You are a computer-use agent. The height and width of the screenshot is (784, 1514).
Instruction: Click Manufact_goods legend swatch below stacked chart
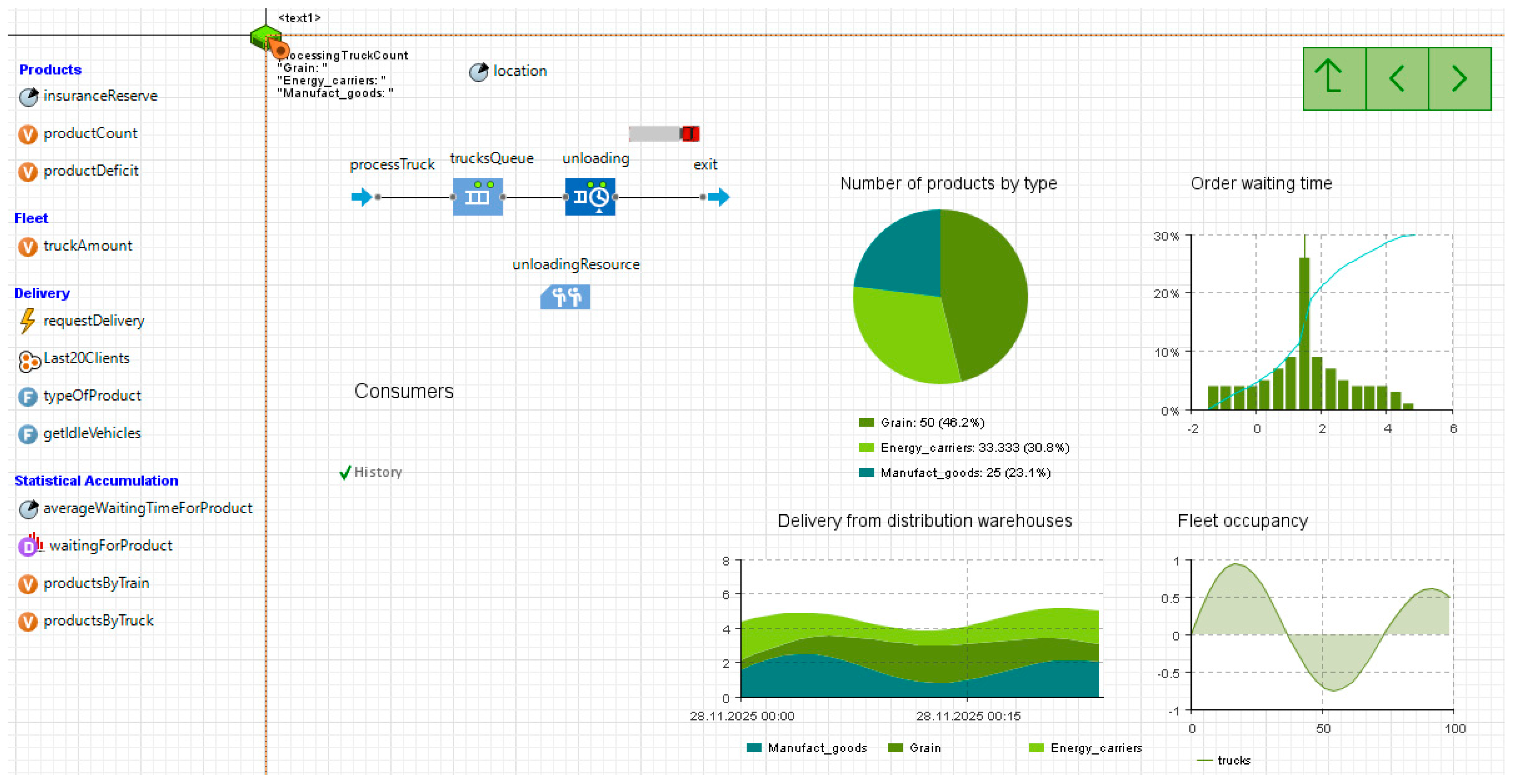(754, 748)
